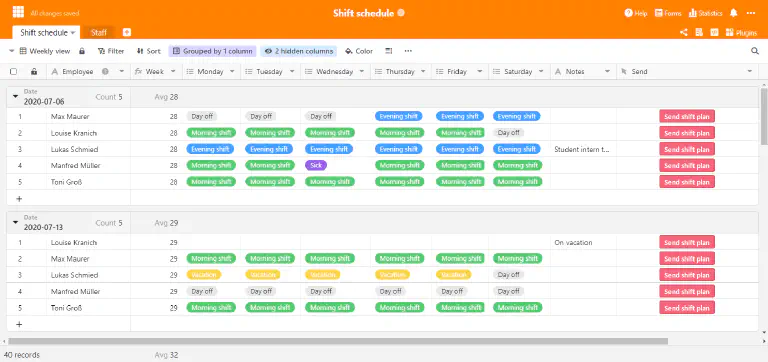Open the 2 hidden columns toggle
Screen dimensions: 768x362
pyautogui.click(x=298, y=51)
